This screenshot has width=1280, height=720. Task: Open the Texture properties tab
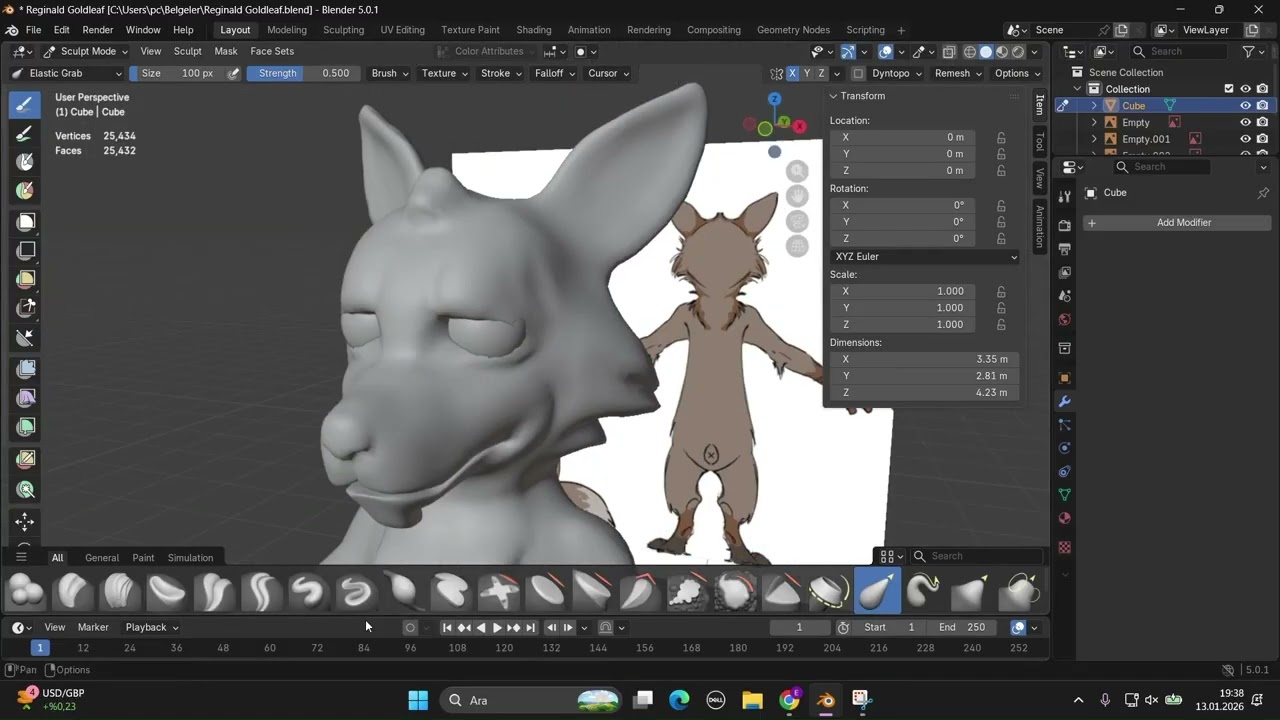pos(1064,547)
